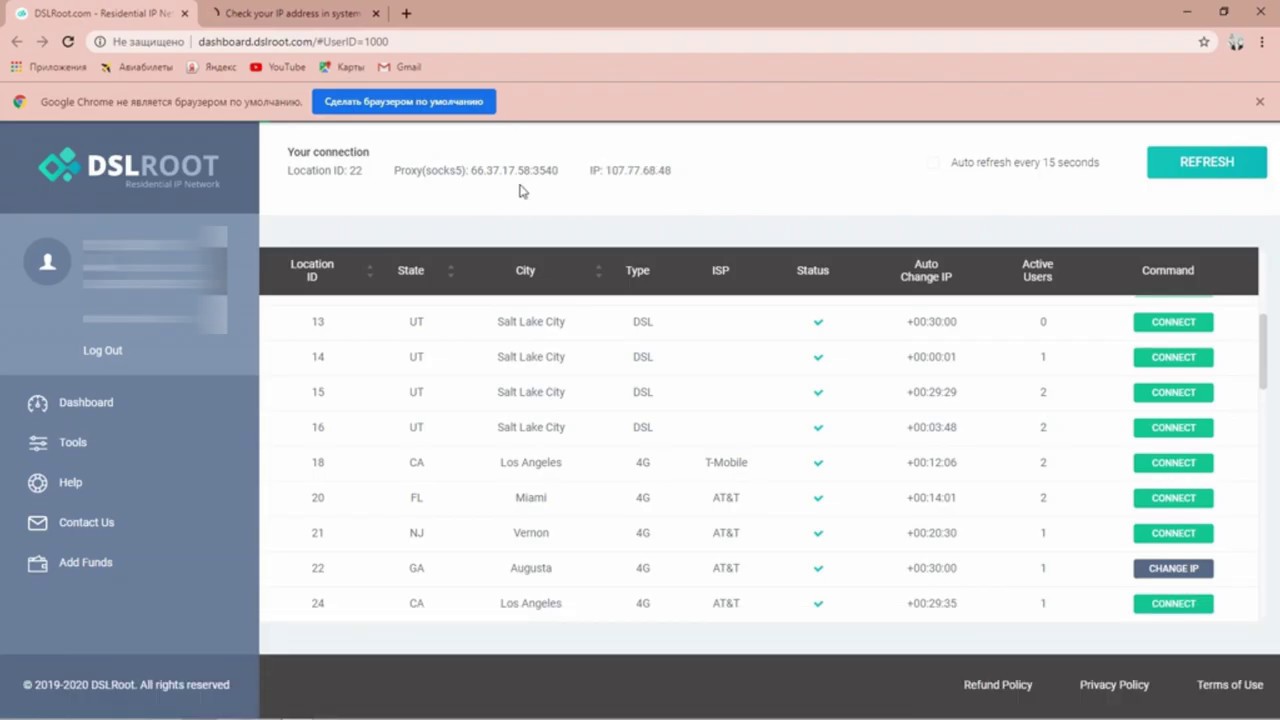Screen dimensions: 1280x720
Task: Click the Help lifebuoy icon
Action: point(38,483)
